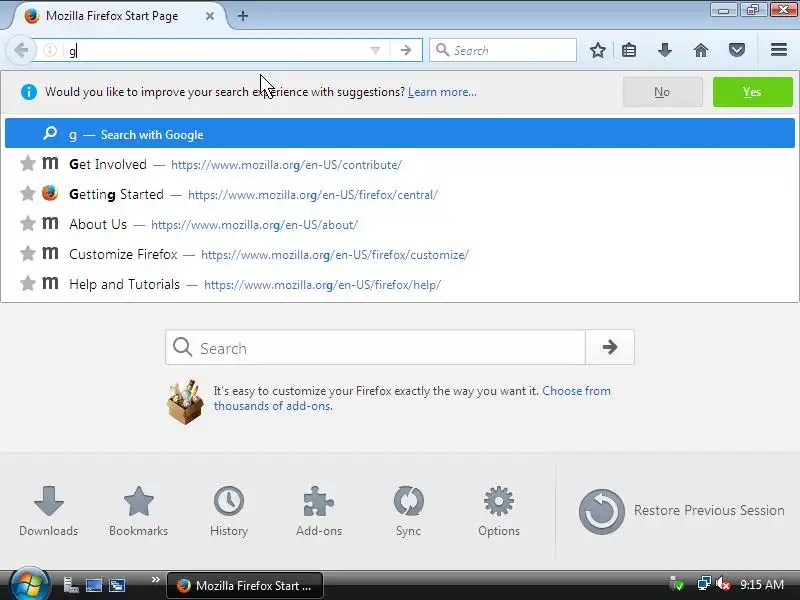
Task: Click the blue info icon in suggestions bar
Action: (x=29, y=92)
